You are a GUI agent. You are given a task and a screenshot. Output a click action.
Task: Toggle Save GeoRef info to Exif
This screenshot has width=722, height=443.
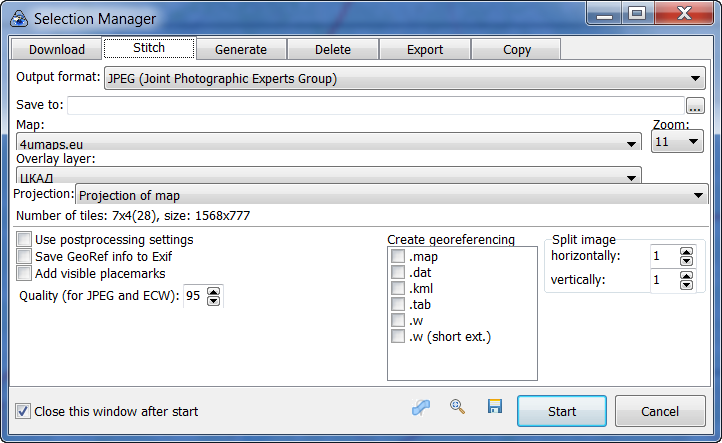tap(24, 257)
